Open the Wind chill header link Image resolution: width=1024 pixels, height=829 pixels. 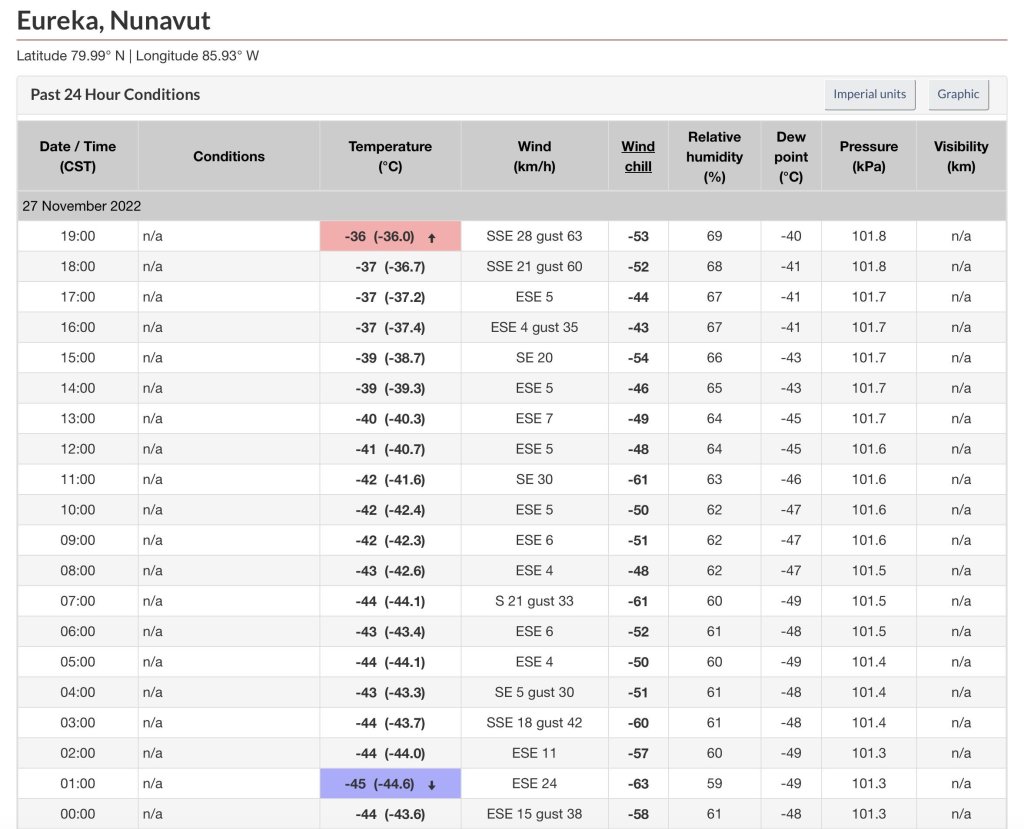tap(638, 156)
